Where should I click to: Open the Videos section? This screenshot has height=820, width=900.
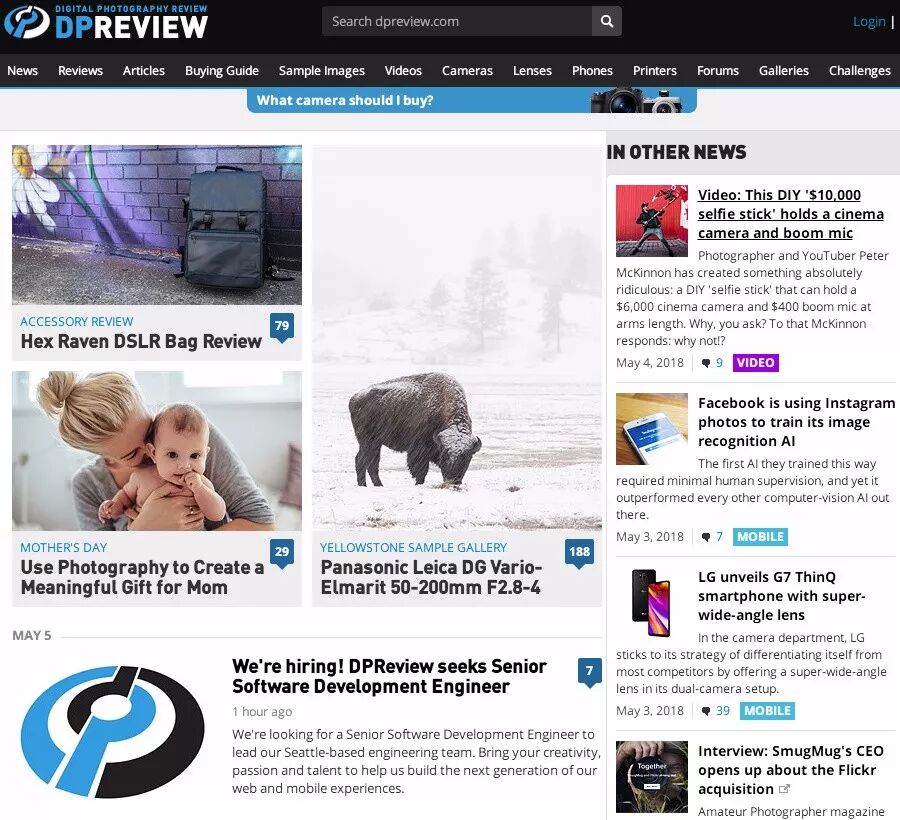click(403, 71)
